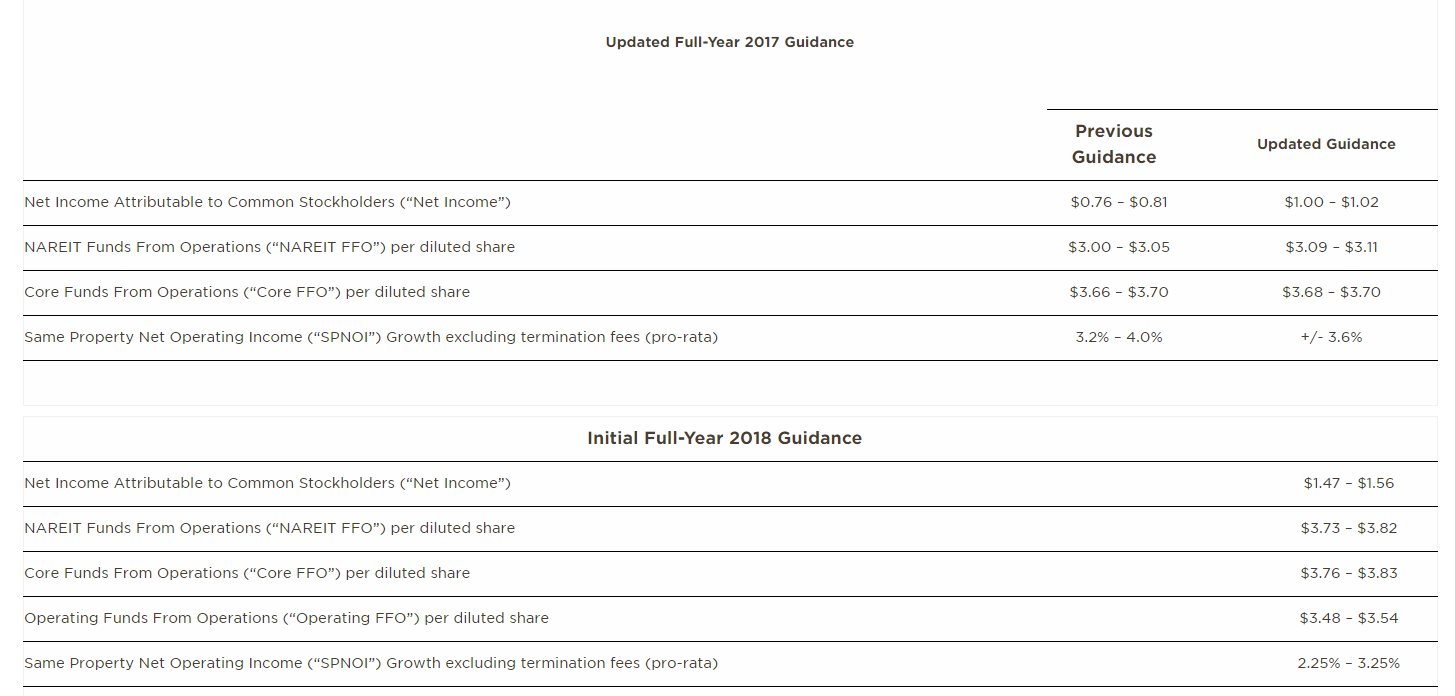The height and width of the screenshot is (696, 1455).
Task: Click 2018 Net Income value $1.47 – $1.56
Action: (1348, 483)
